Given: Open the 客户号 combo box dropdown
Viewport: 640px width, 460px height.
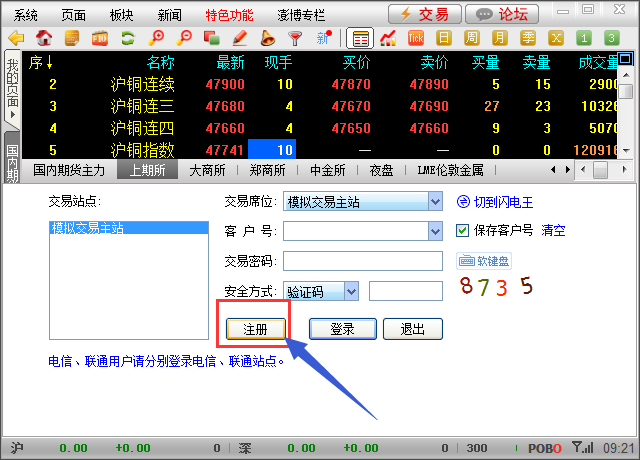Looking at the screenshot, I should coord(434,232).
